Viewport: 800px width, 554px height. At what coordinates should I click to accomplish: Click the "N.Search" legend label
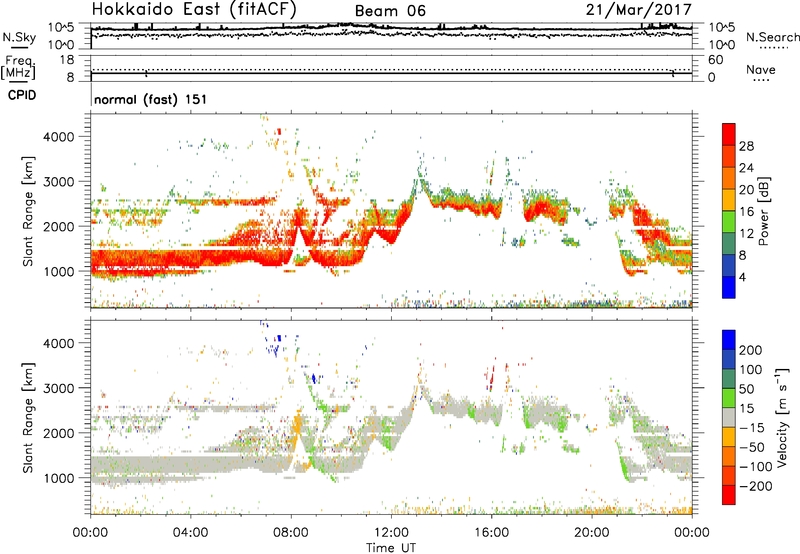[772, 37]
